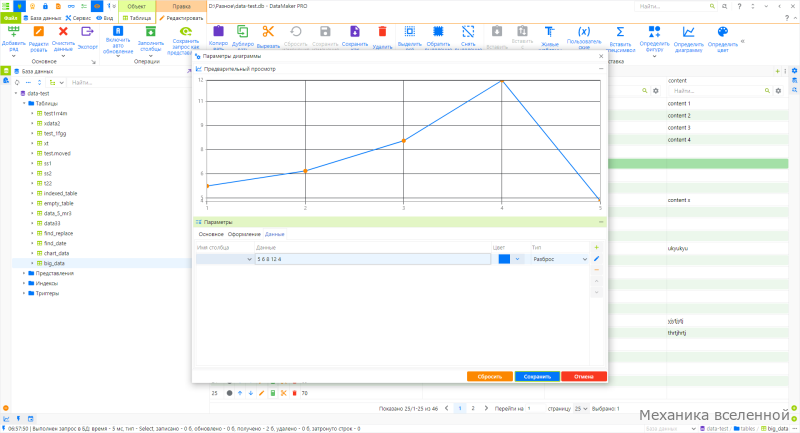Click the Пользовательские (x) variables icon
800x433 pixels.
click(584, 32)
